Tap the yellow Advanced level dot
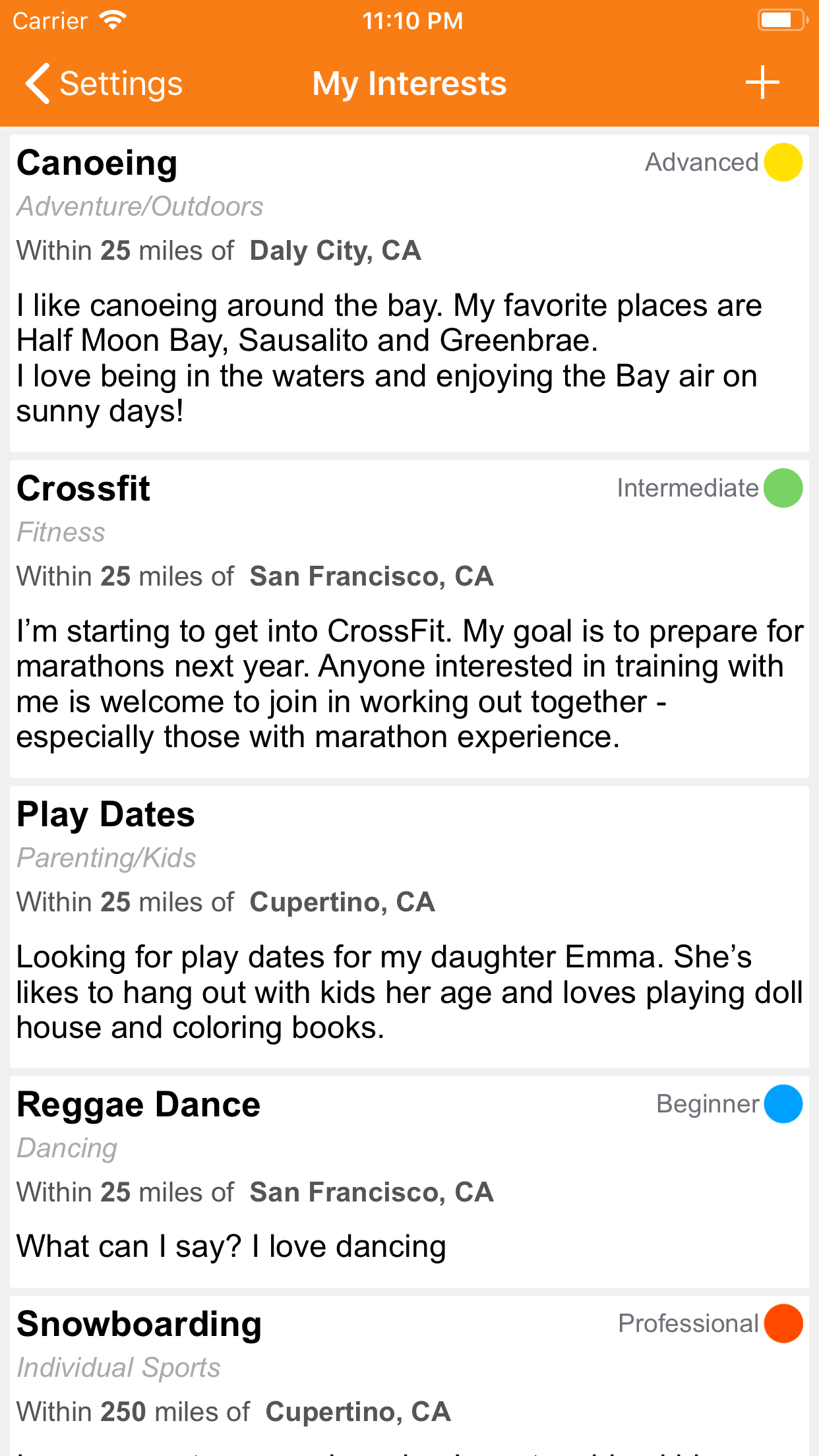Screen dimensions: 819x1456 pos(783,162)
